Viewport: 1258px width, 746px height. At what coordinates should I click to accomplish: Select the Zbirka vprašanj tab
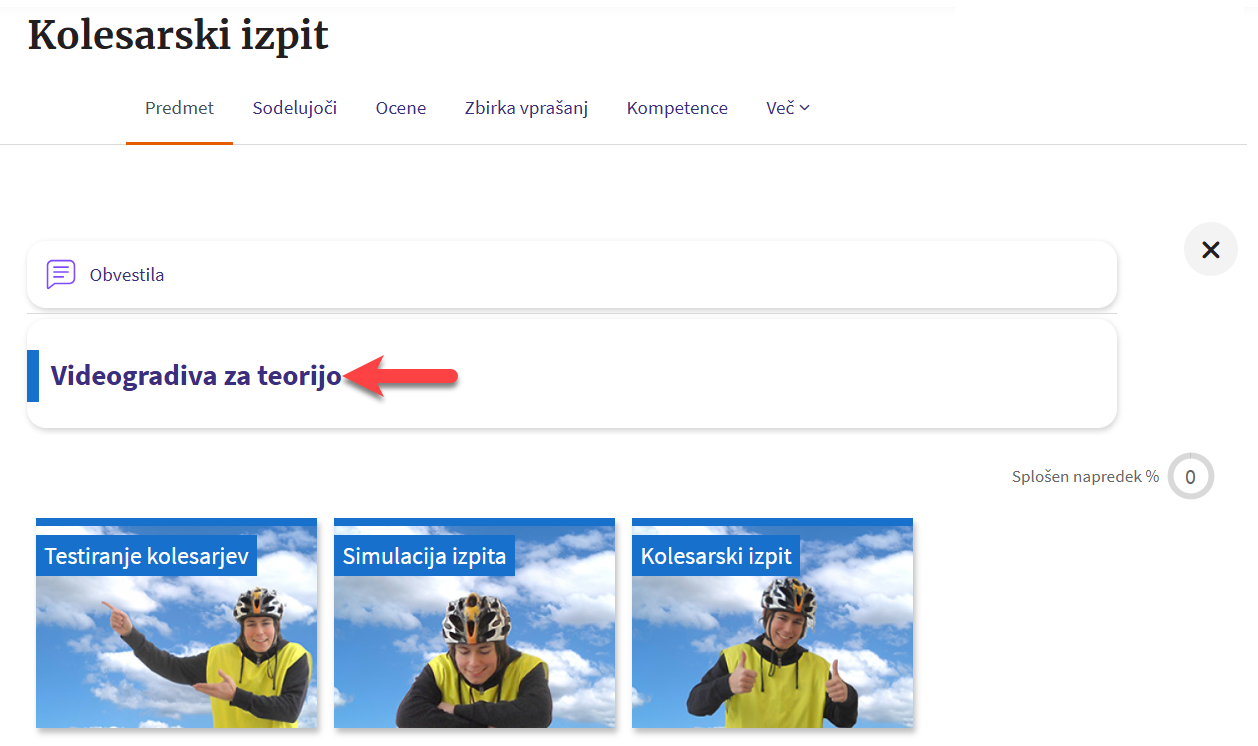[x=526, y=108]
